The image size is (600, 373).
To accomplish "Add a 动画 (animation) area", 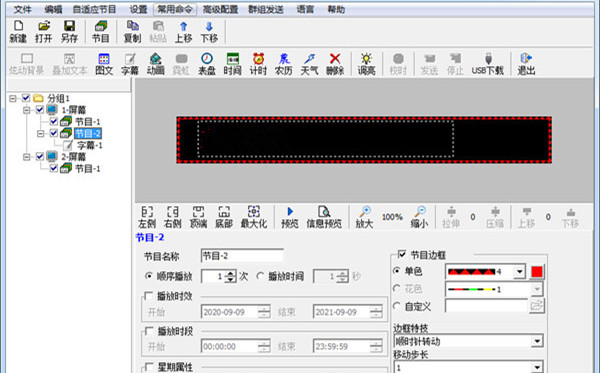I will (155, 64).
